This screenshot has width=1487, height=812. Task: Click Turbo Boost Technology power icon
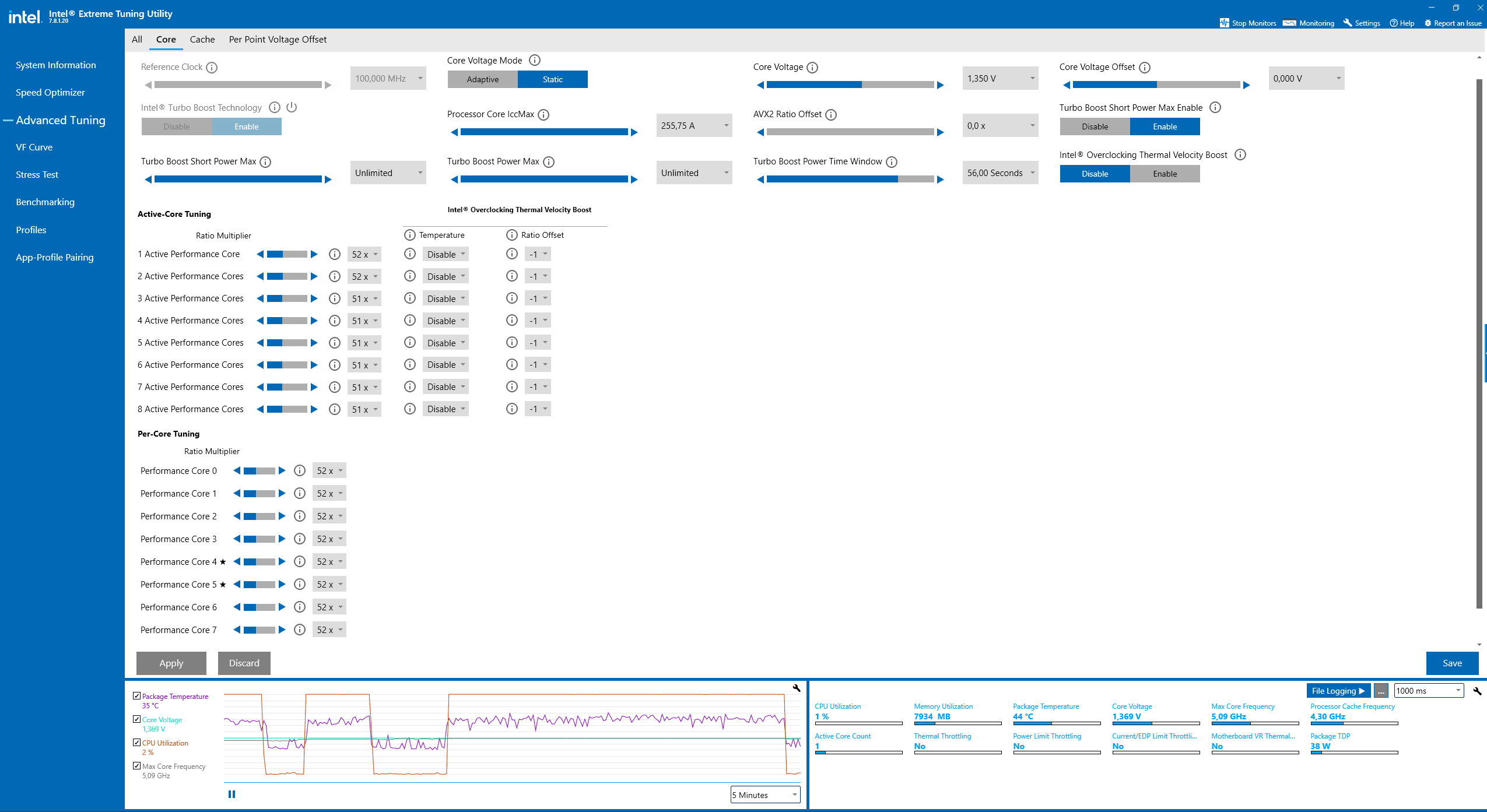[x=292, y=107]
